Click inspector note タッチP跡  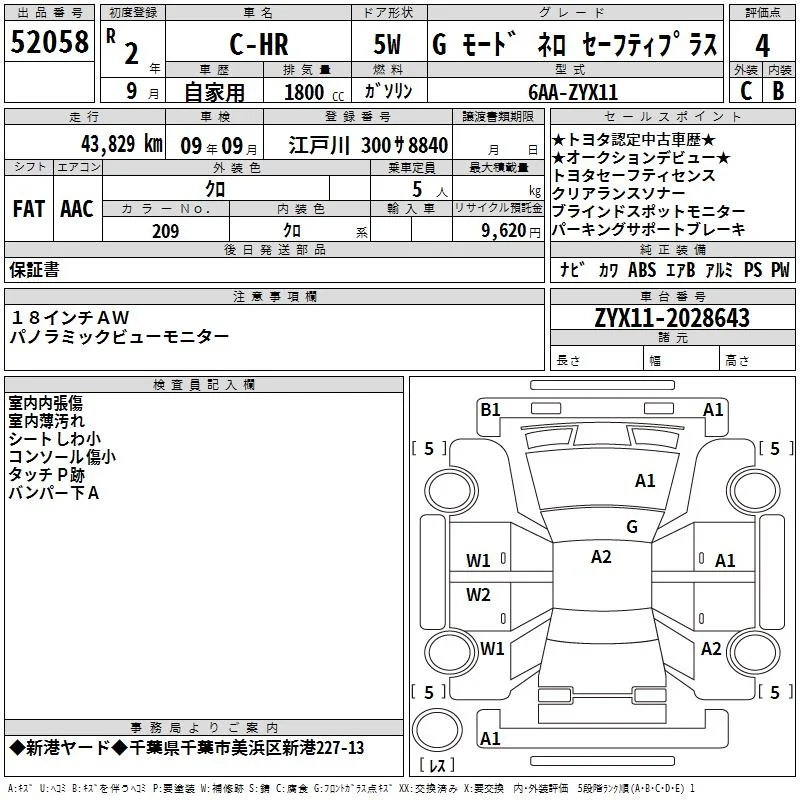pos(46,474)
